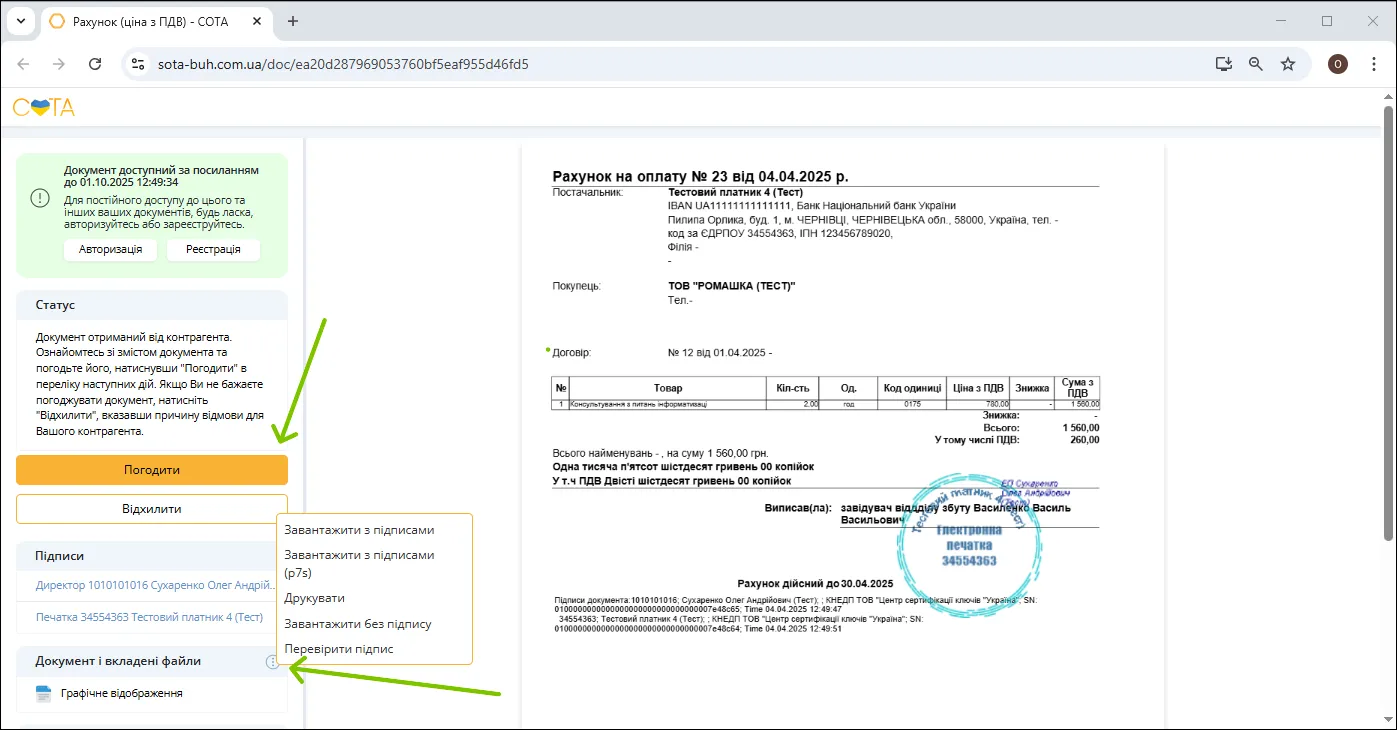Click the Знижка column header

[x=1032, y=388]
